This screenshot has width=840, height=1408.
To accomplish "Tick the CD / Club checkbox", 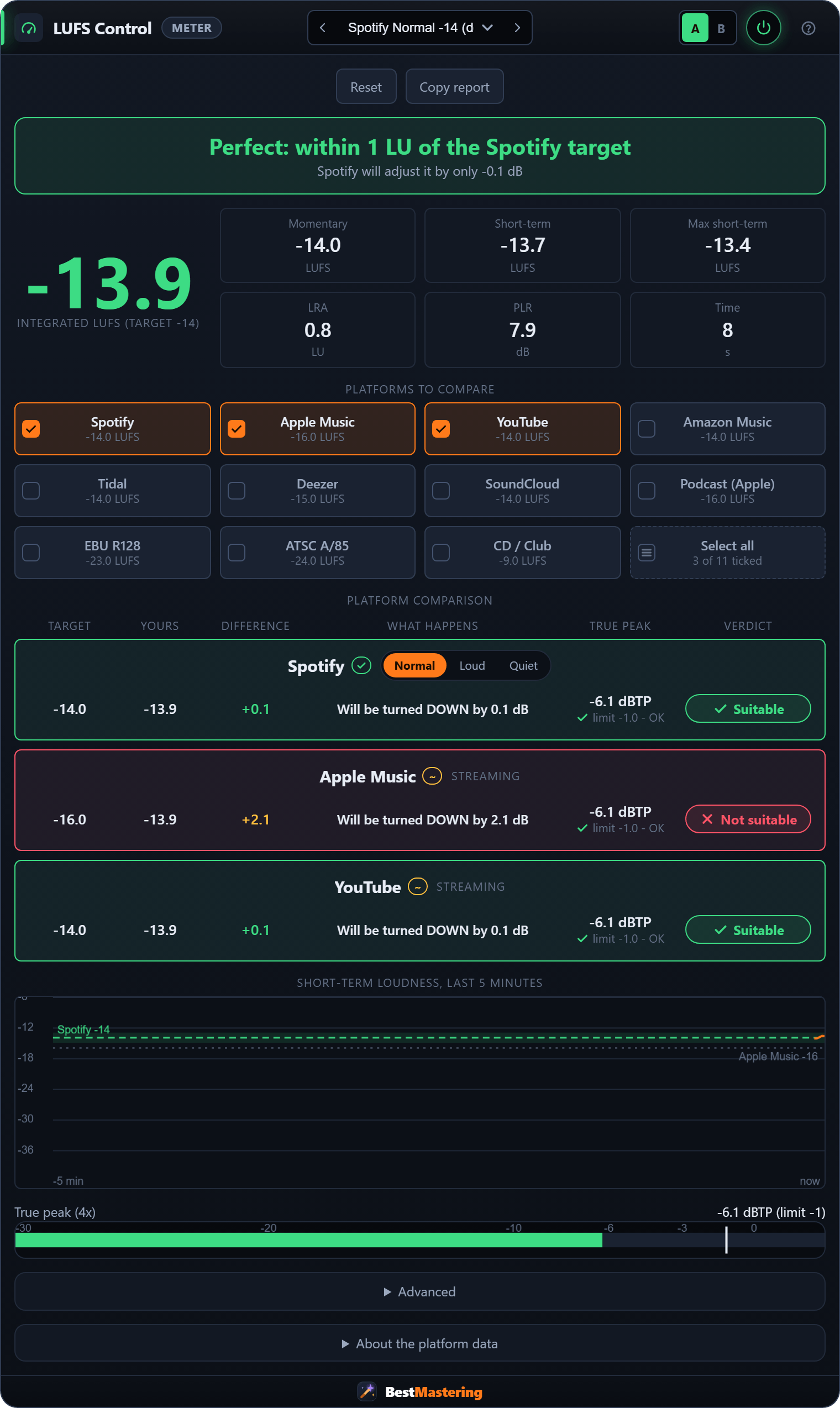I will tap(441, 553).
